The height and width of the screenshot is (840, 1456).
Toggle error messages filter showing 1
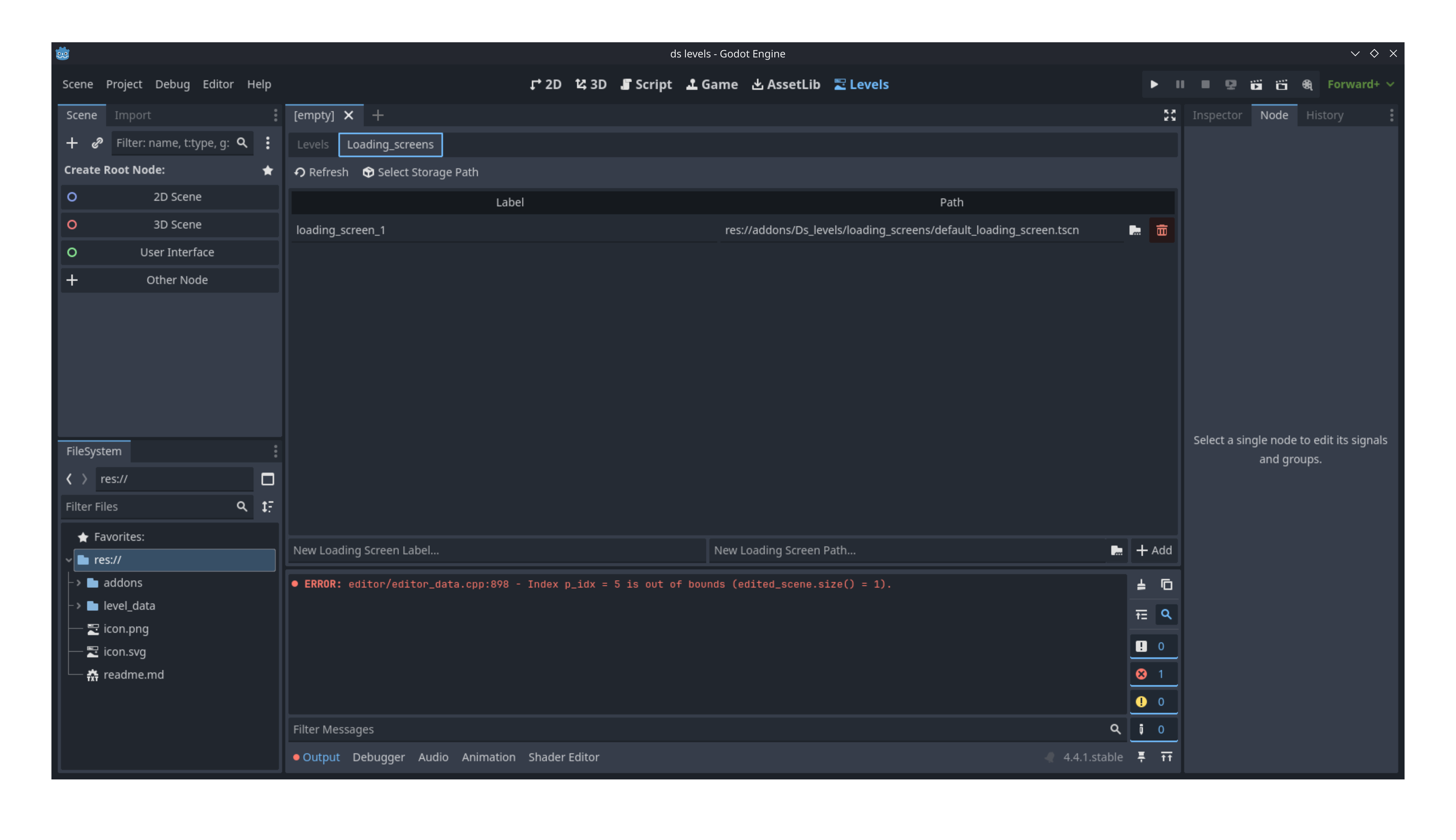click(1153, 674)
